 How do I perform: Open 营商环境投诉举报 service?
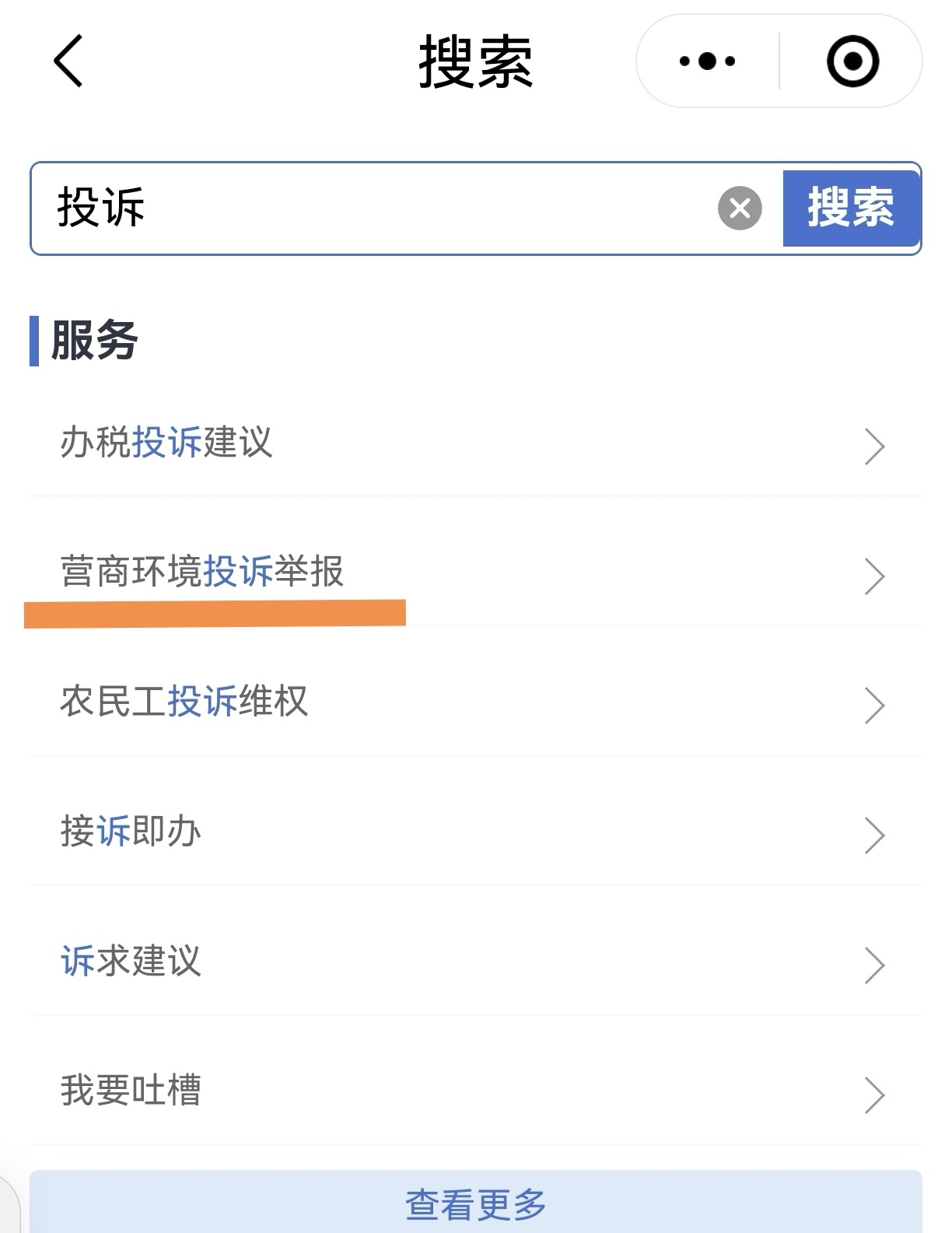coord(476,573)
